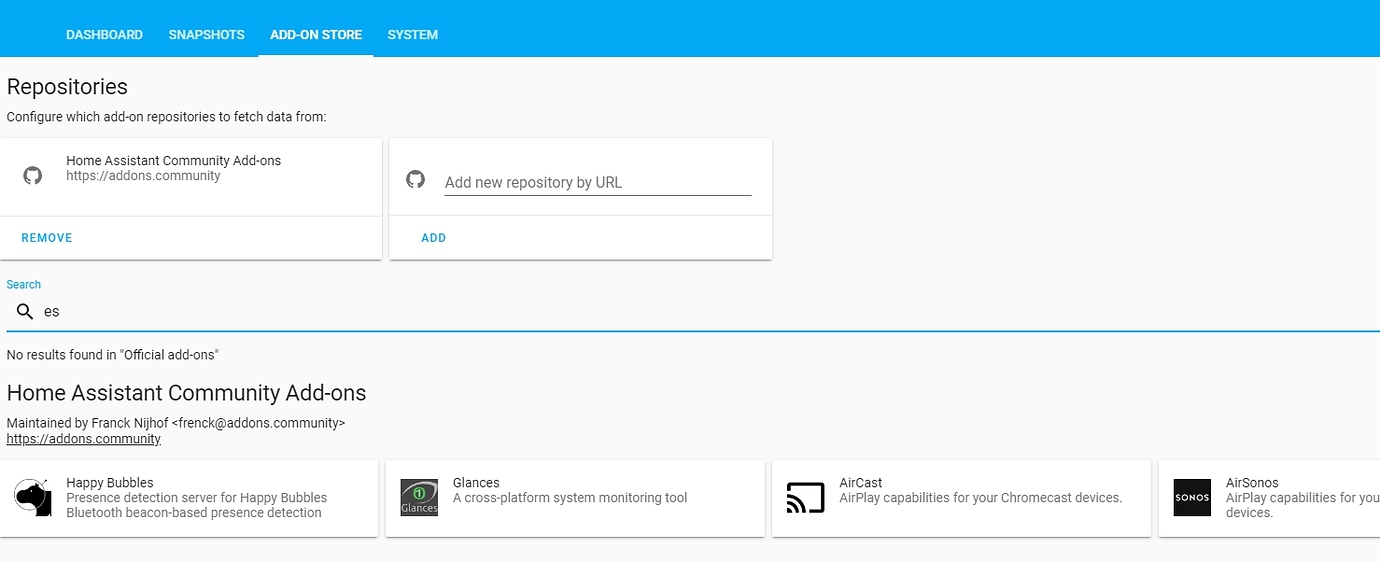Open the Happy Bubbles add-on card
Screen dimensions: 1380x562
[189, 498]
